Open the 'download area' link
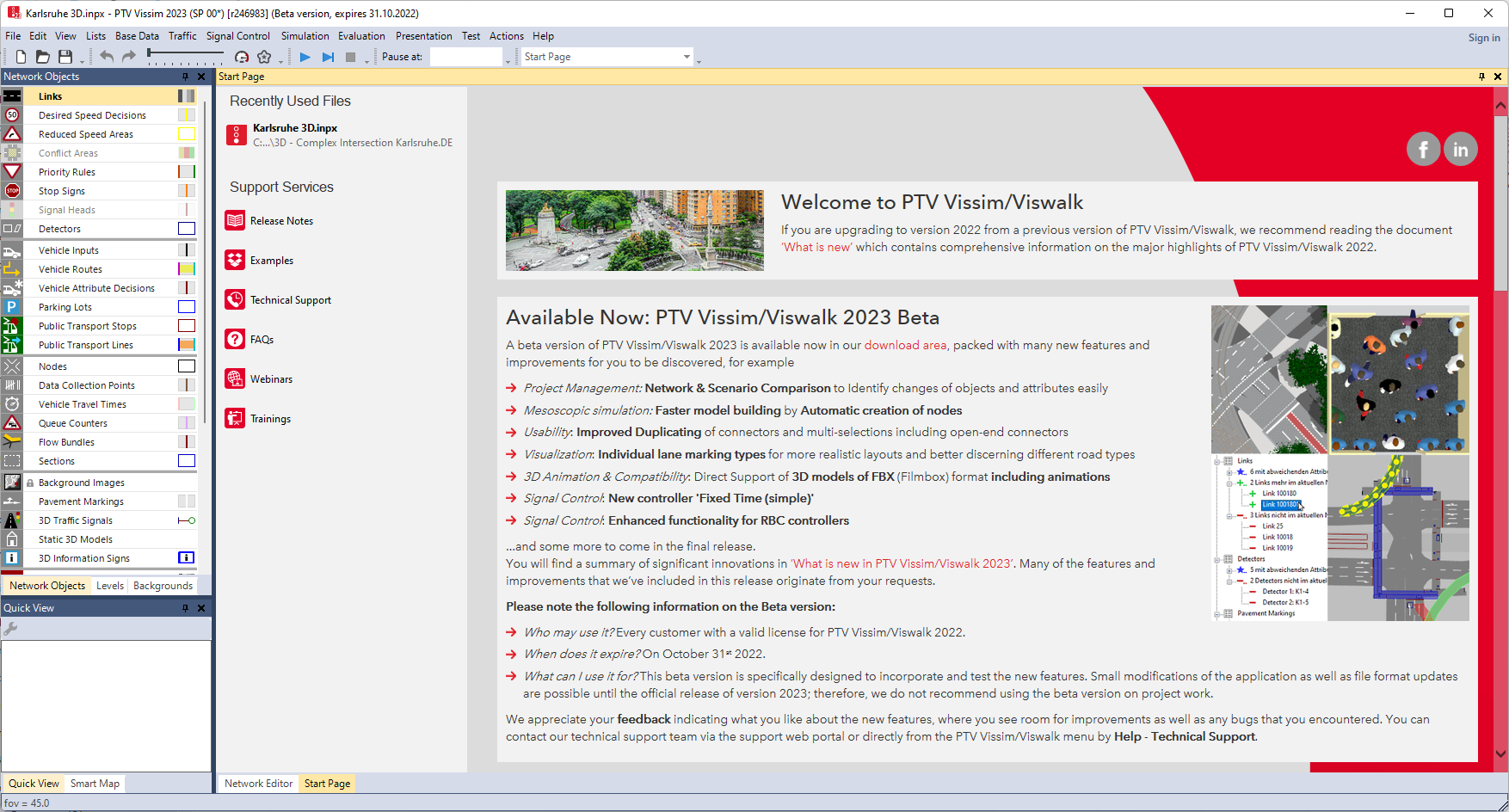This screenshot has width=1509, height=812. coord(905,345)
